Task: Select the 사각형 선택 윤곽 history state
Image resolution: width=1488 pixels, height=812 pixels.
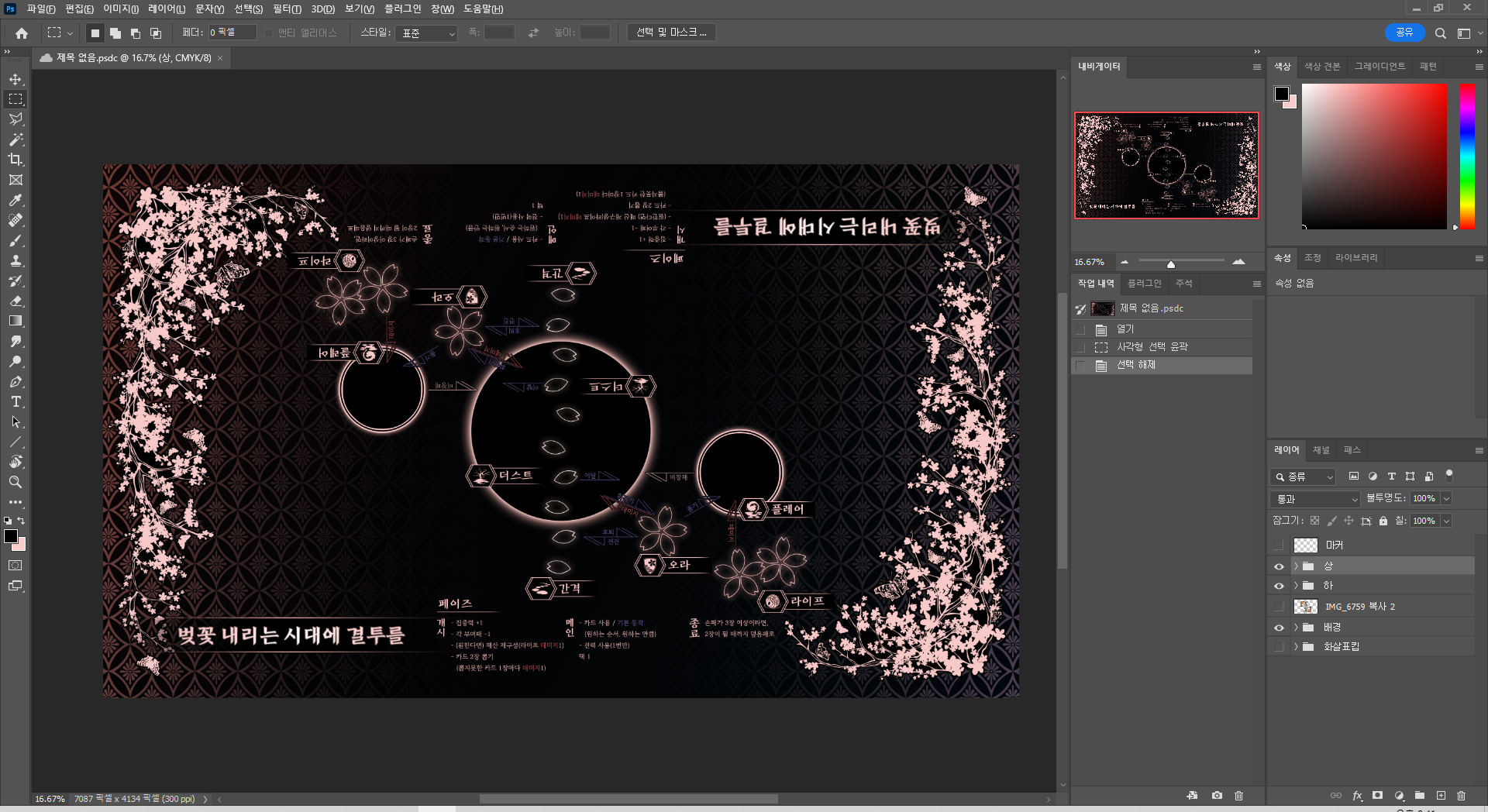Action: tap(1162, 347)
